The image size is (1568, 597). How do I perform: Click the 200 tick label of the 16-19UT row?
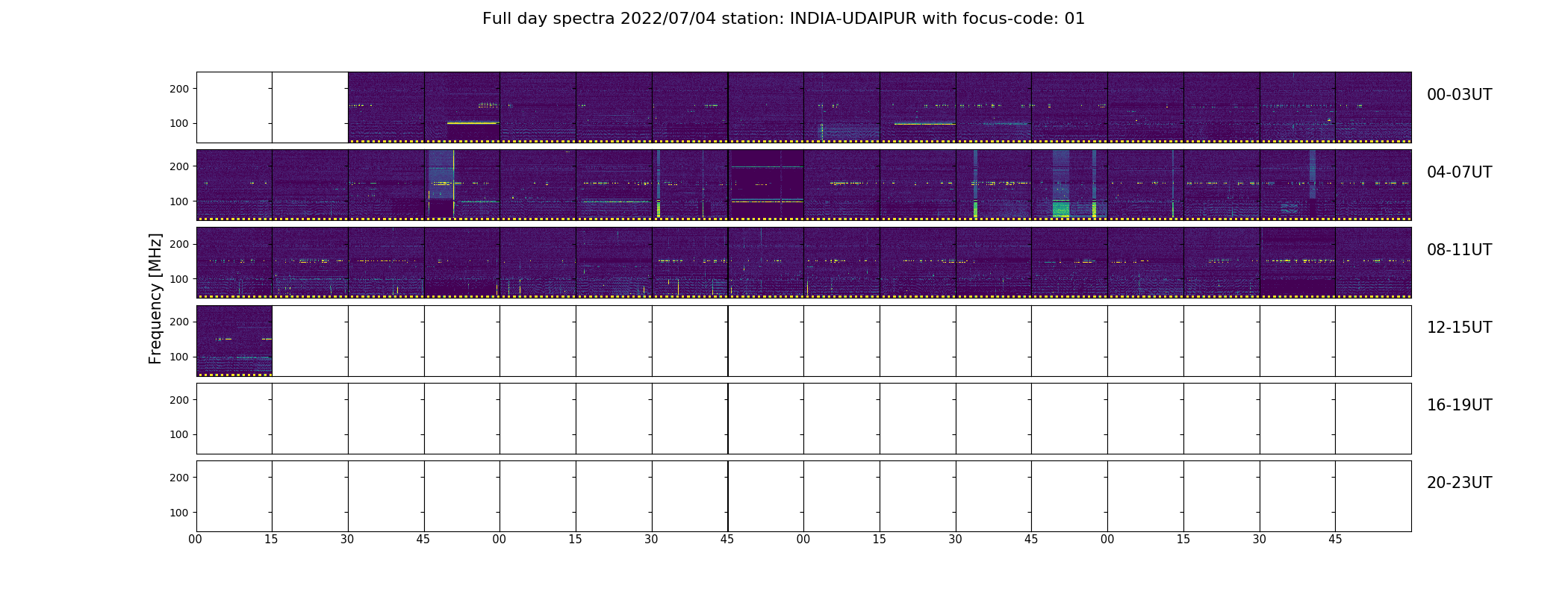(179, 400)
